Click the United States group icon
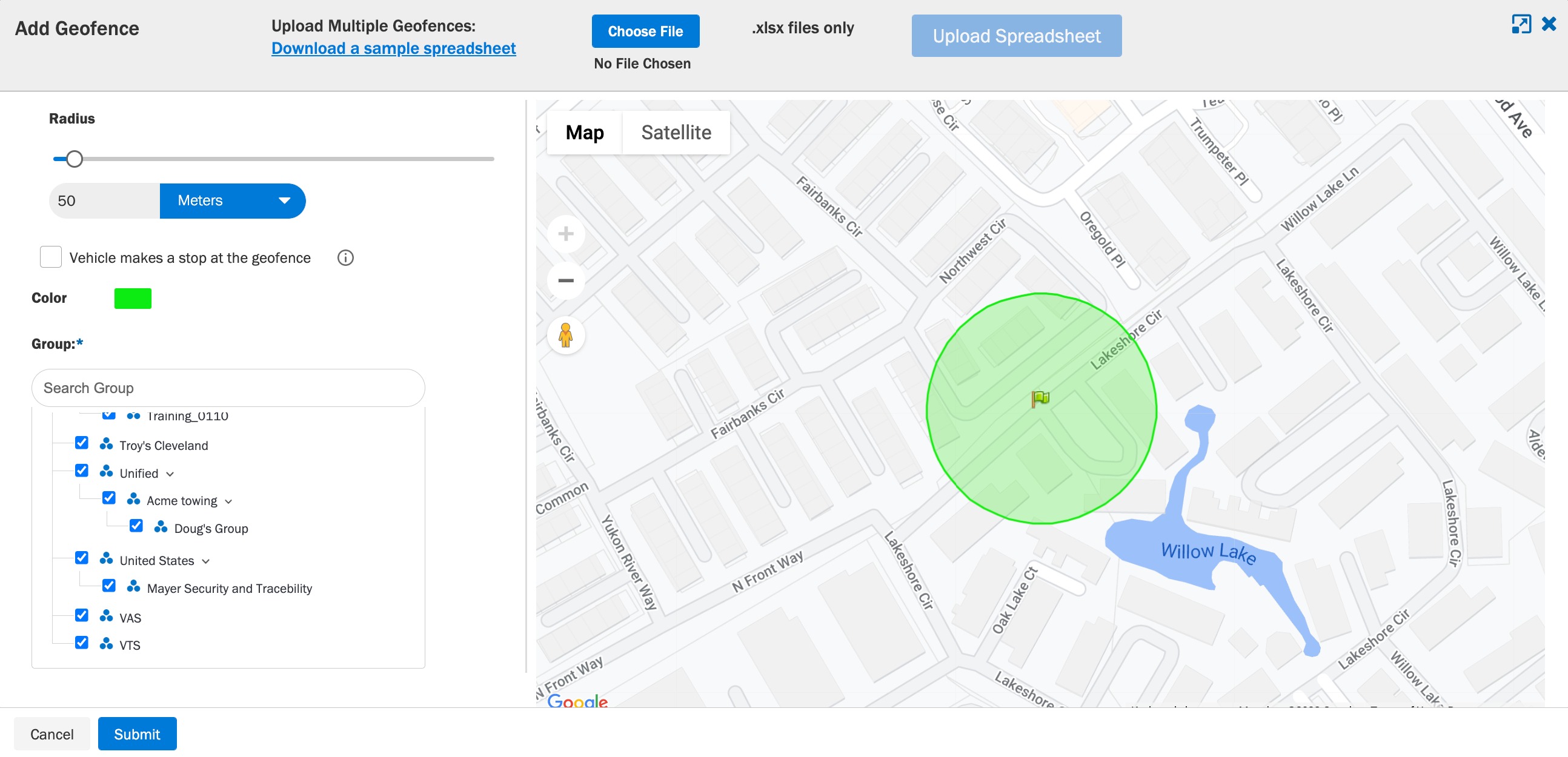1568x757 pixels. (106, 560)
